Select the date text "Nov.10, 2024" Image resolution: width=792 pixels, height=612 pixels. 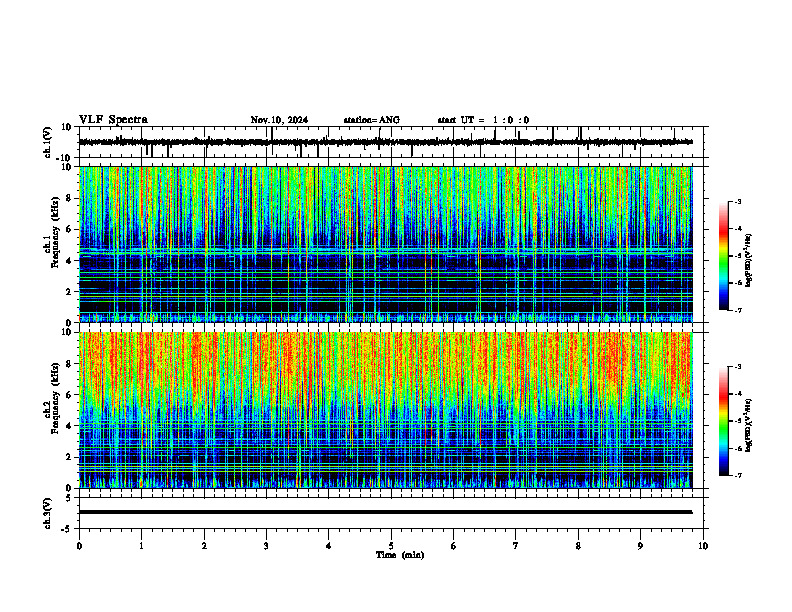click(279, 120)
